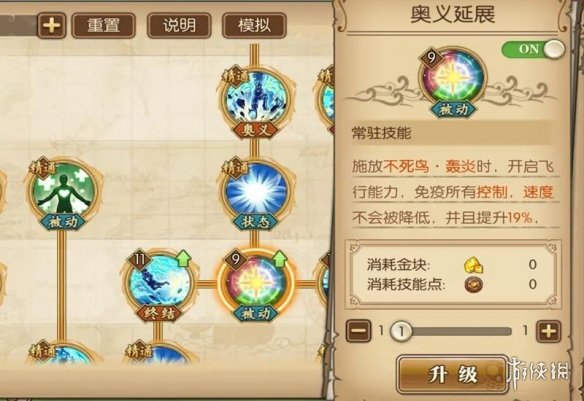Viewport: 584px width, 401px height.
Task: Click the 重置 reset button
Action: 103,25
